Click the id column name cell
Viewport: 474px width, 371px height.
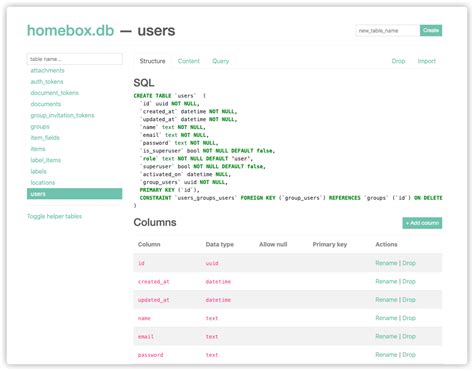[141, 263]
